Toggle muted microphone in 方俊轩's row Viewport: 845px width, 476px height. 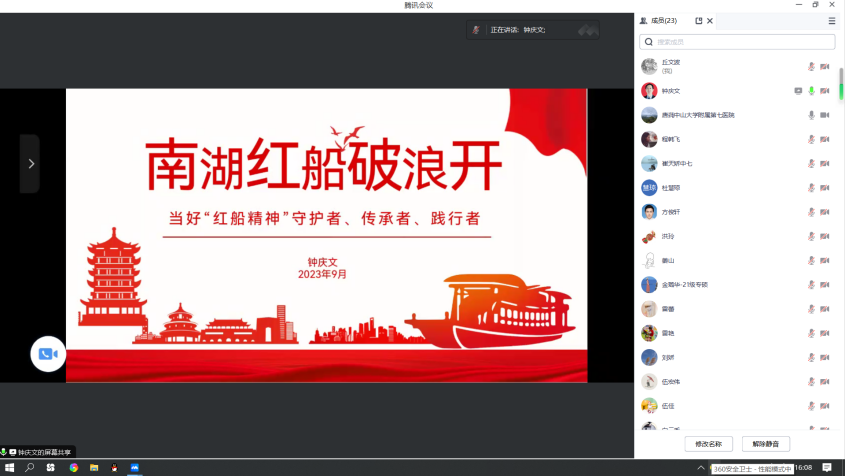(x=811, y=212)
